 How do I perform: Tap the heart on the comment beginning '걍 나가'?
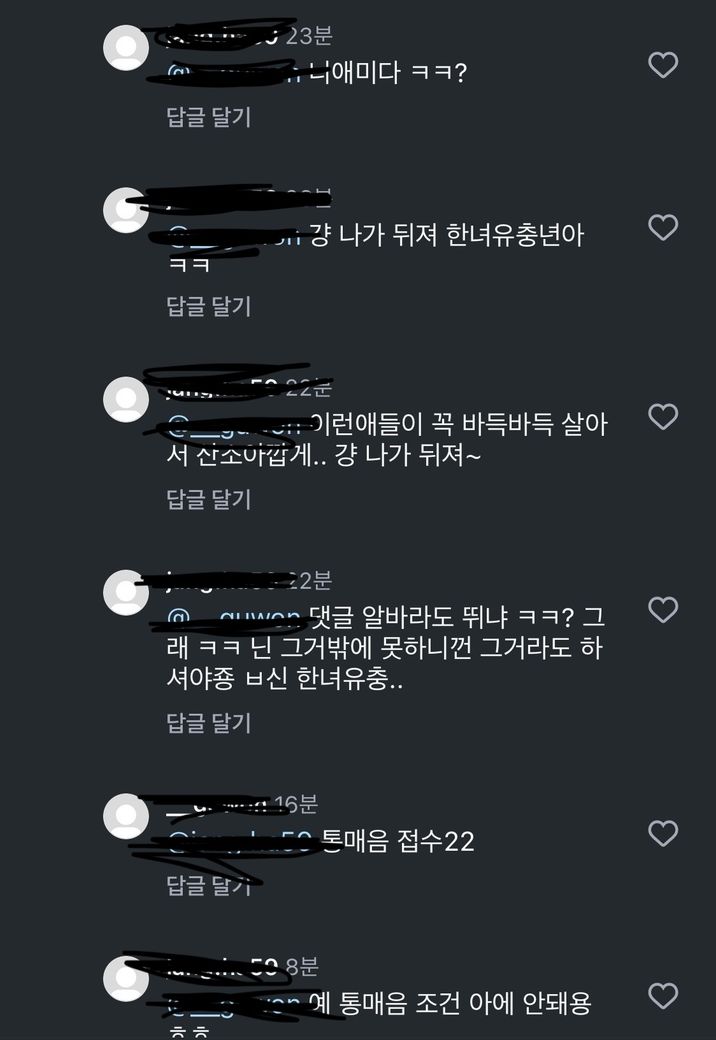tap(663, 228)
